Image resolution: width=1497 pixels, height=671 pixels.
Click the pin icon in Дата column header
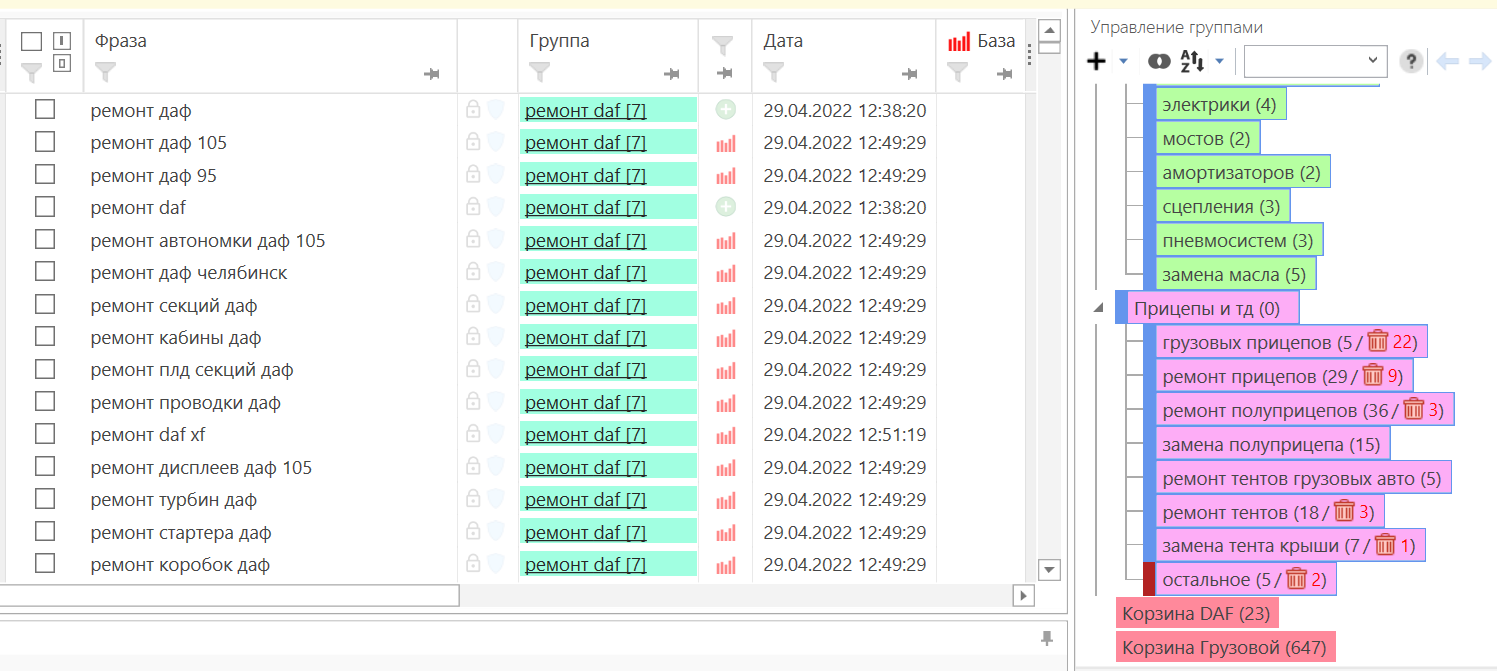tap(909, 74)
